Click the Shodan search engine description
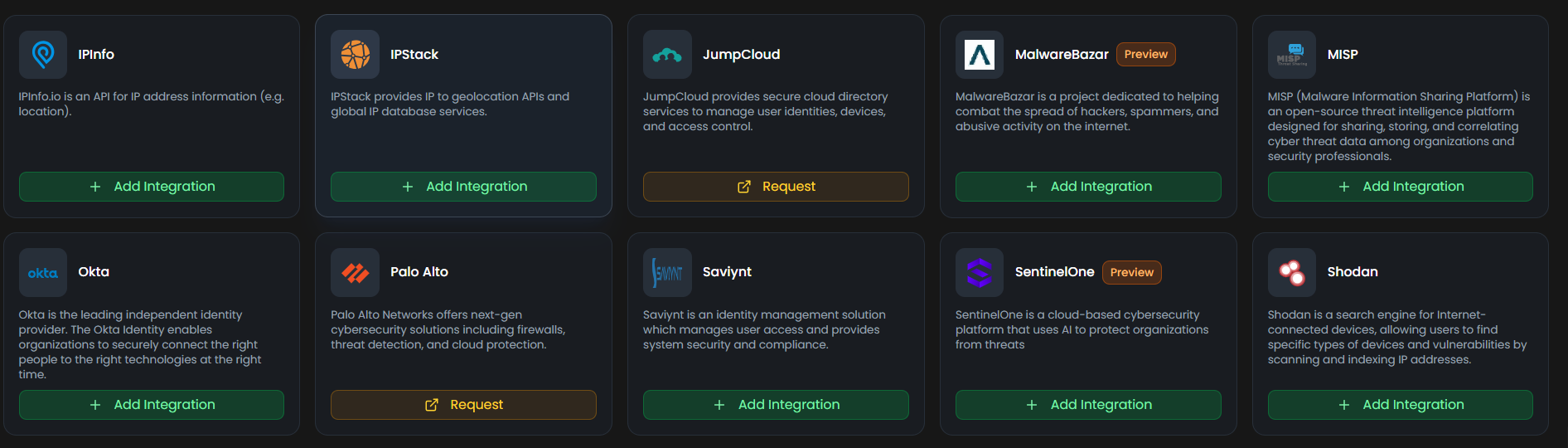Image resolution: width=1568 pixels, height=448 pixels. [1397, 337]
